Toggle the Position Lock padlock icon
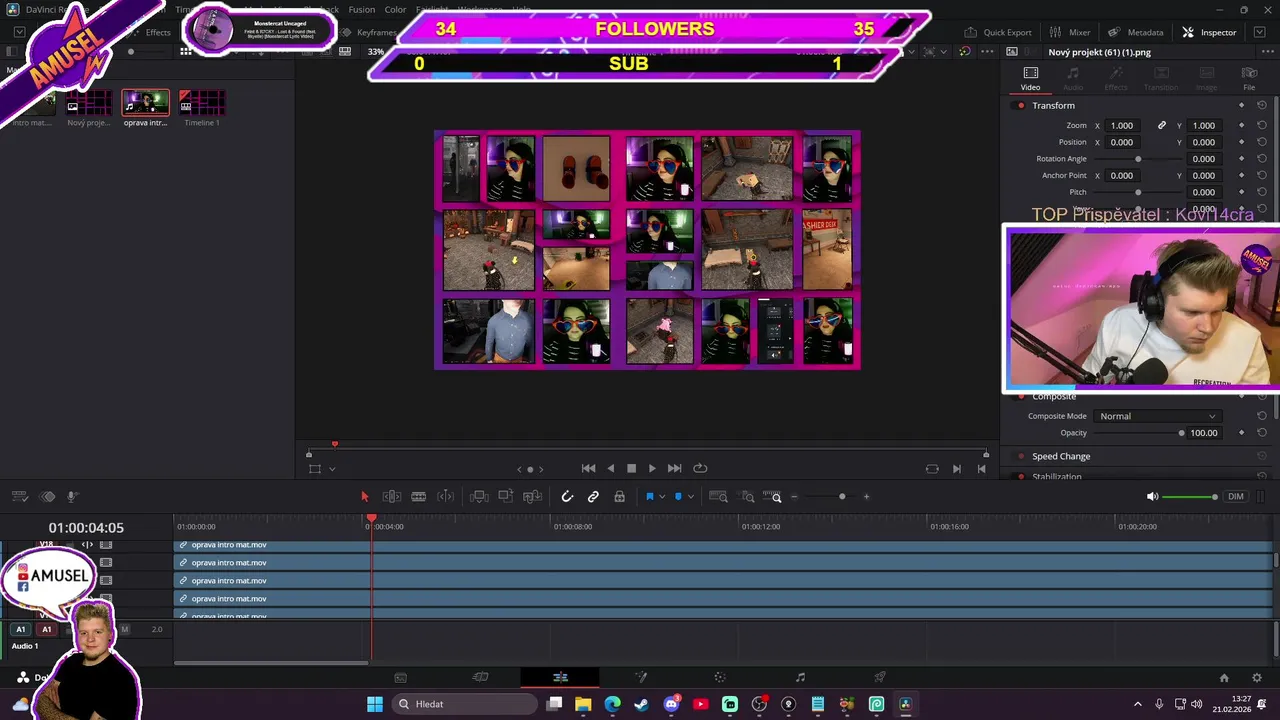Screen dimensions: 1280x720 [619, 496]
